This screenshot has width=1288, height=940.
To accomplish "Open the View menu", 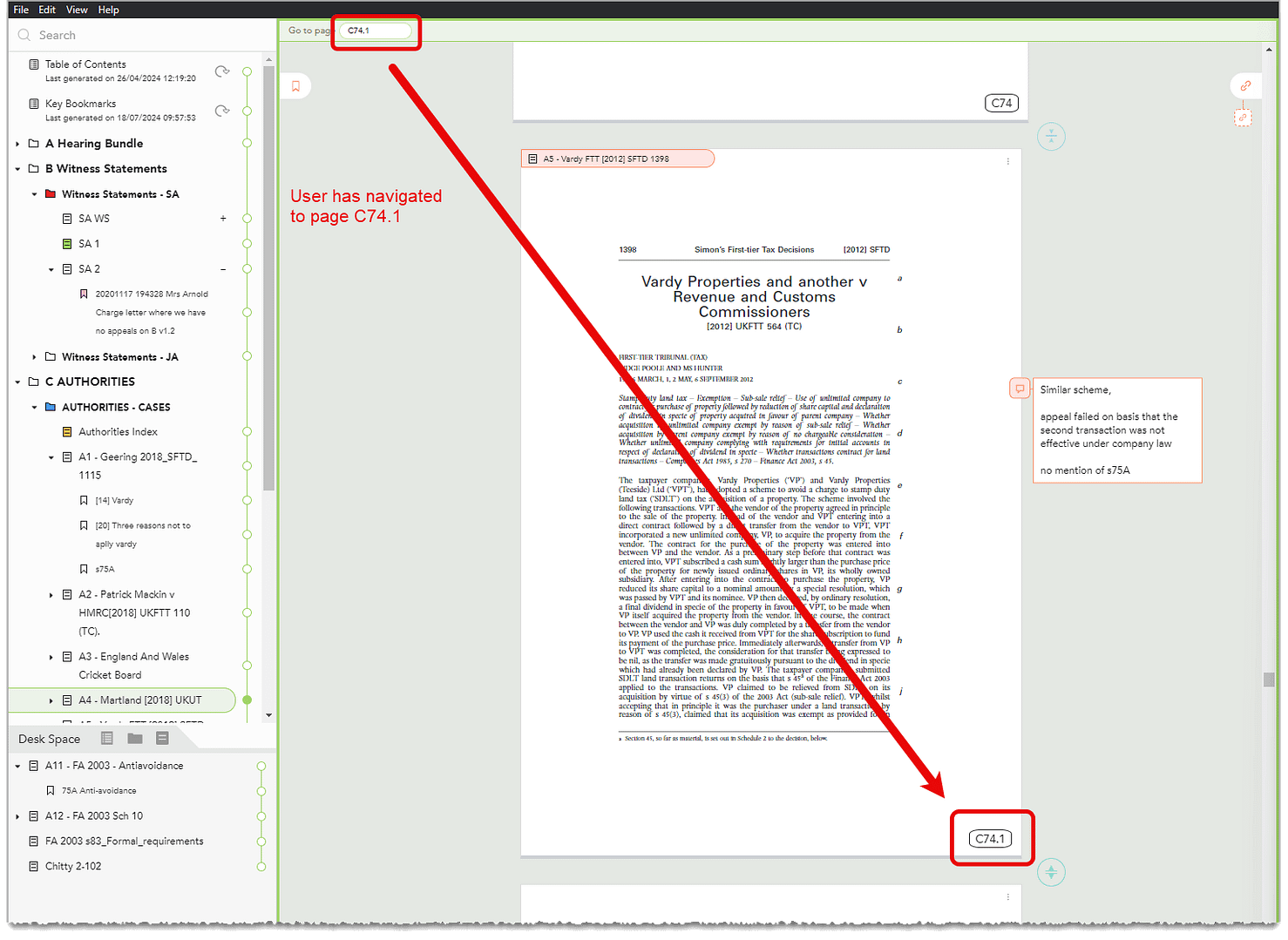I will click(77, 10).
